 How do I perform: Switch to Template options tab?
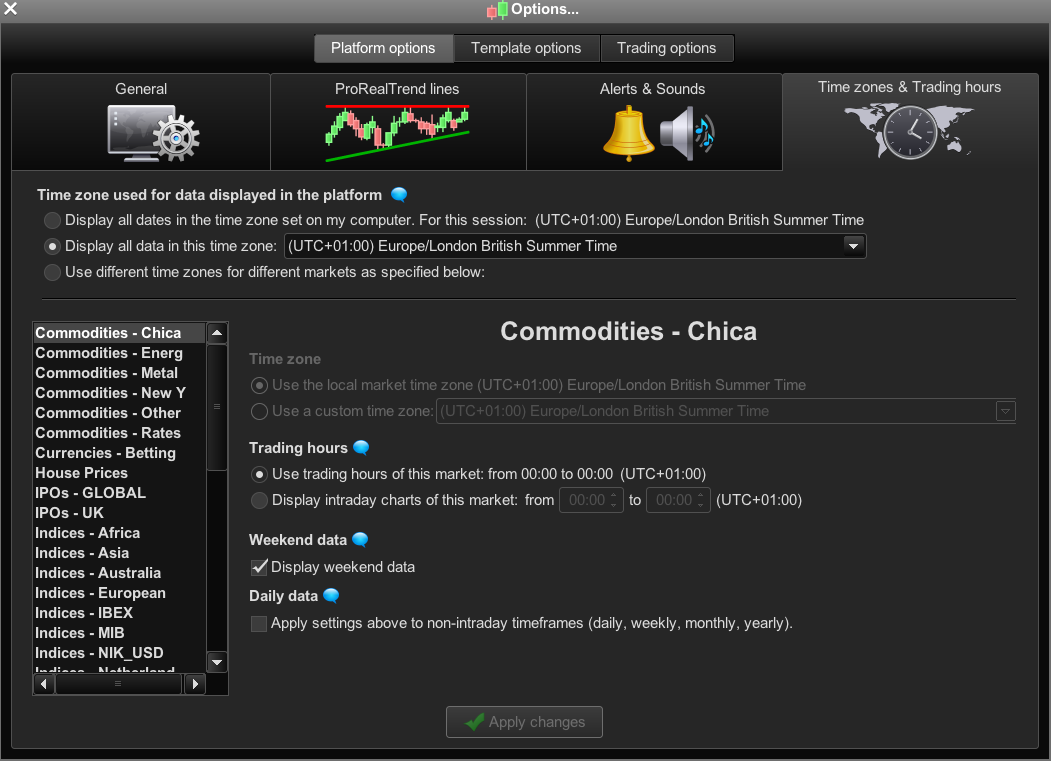click(526, 48)
